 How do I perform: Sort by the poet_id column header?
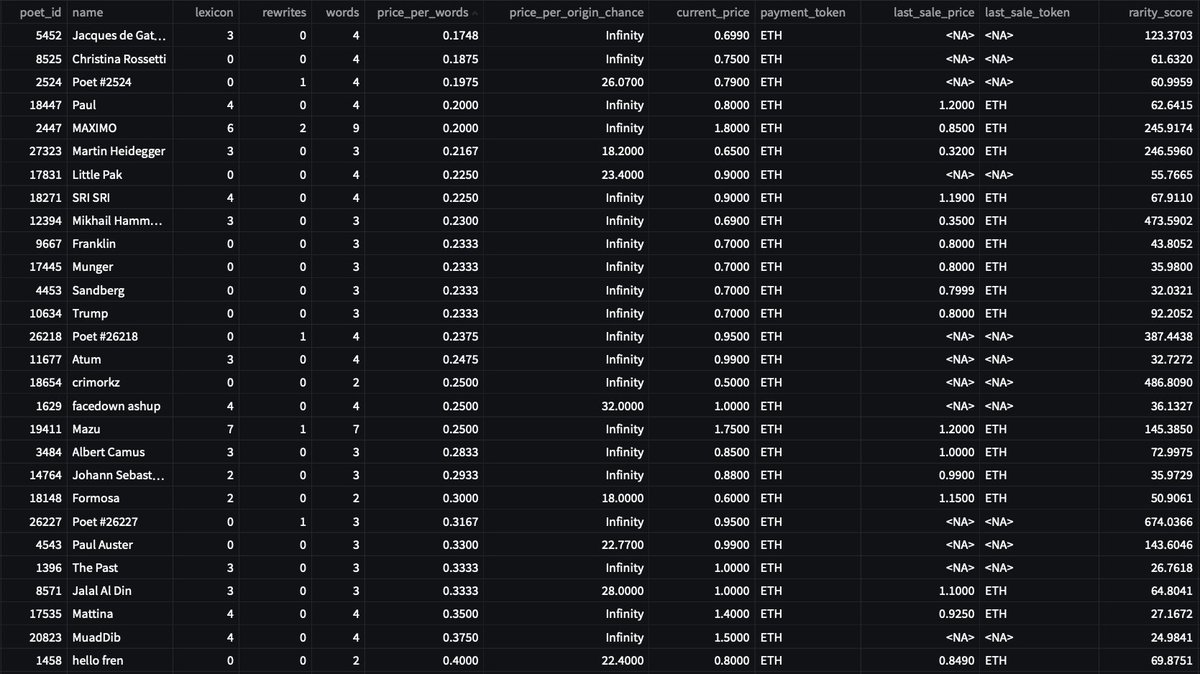click(x=33, y=13)
